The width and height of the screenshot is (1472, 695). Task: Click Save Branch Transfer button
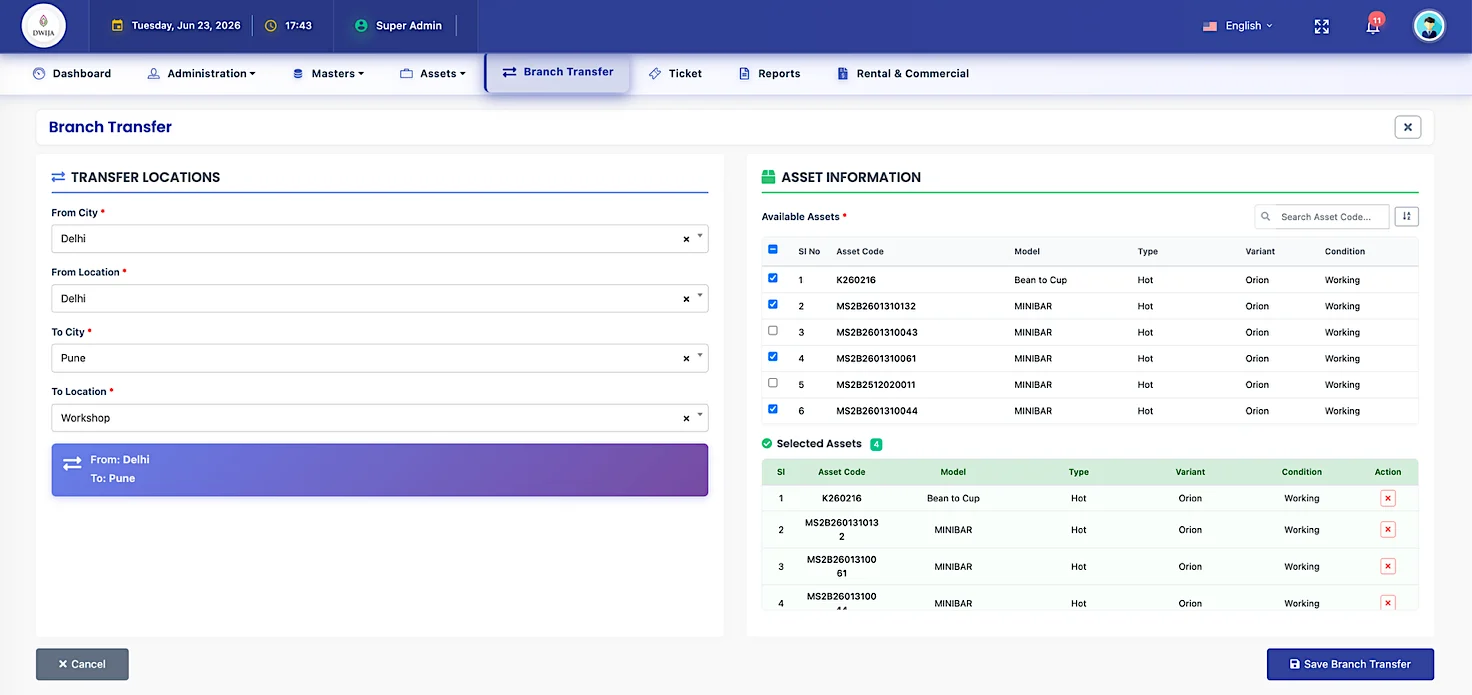[1350, 664]
